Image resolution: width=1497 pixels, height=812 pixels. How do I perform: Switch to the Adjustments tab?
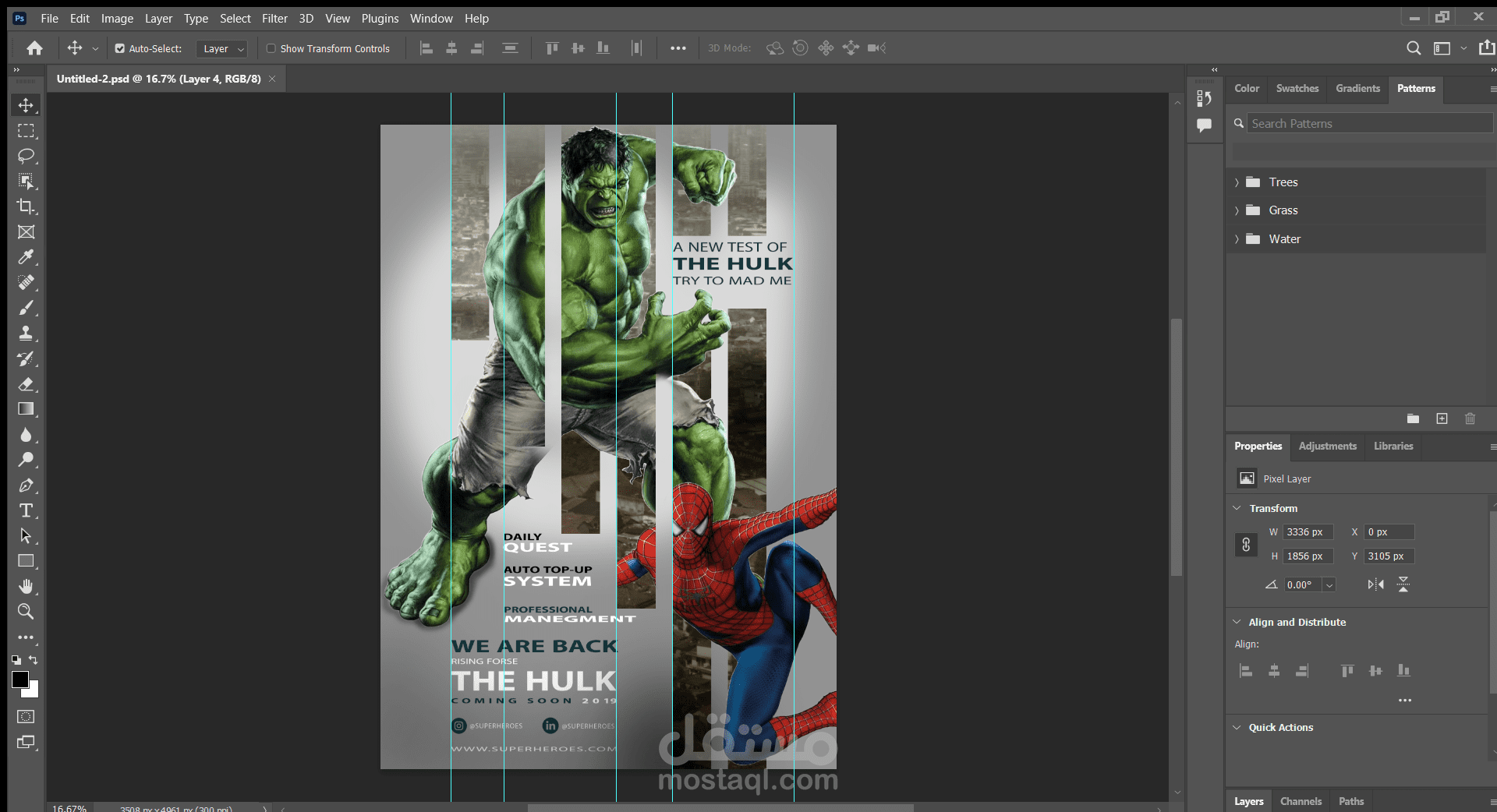pyautogui.click(x=1327, y=447)
